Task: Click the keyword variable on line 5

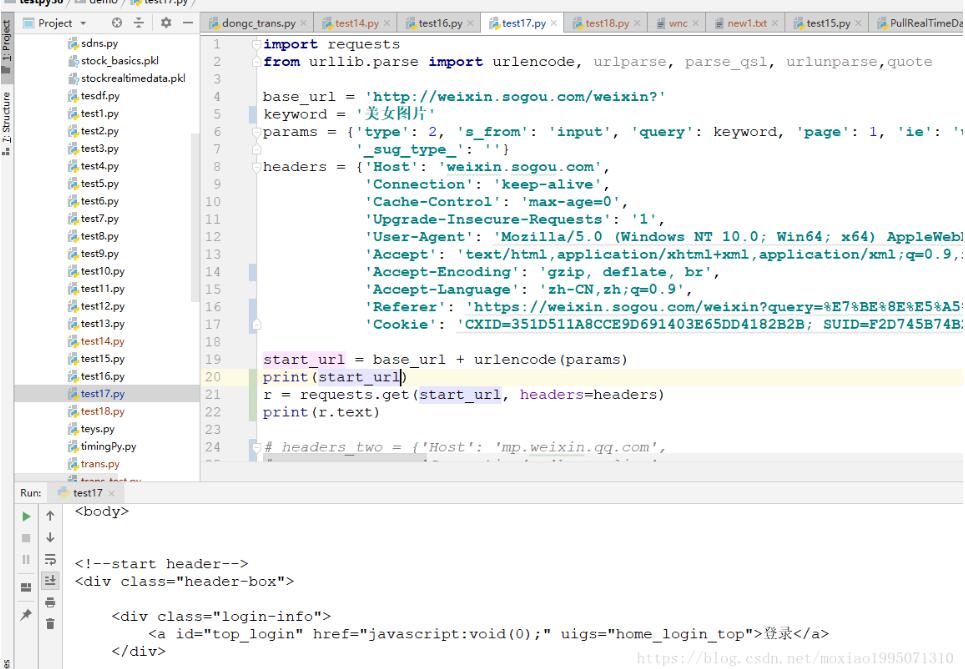Action: point(295,114)
